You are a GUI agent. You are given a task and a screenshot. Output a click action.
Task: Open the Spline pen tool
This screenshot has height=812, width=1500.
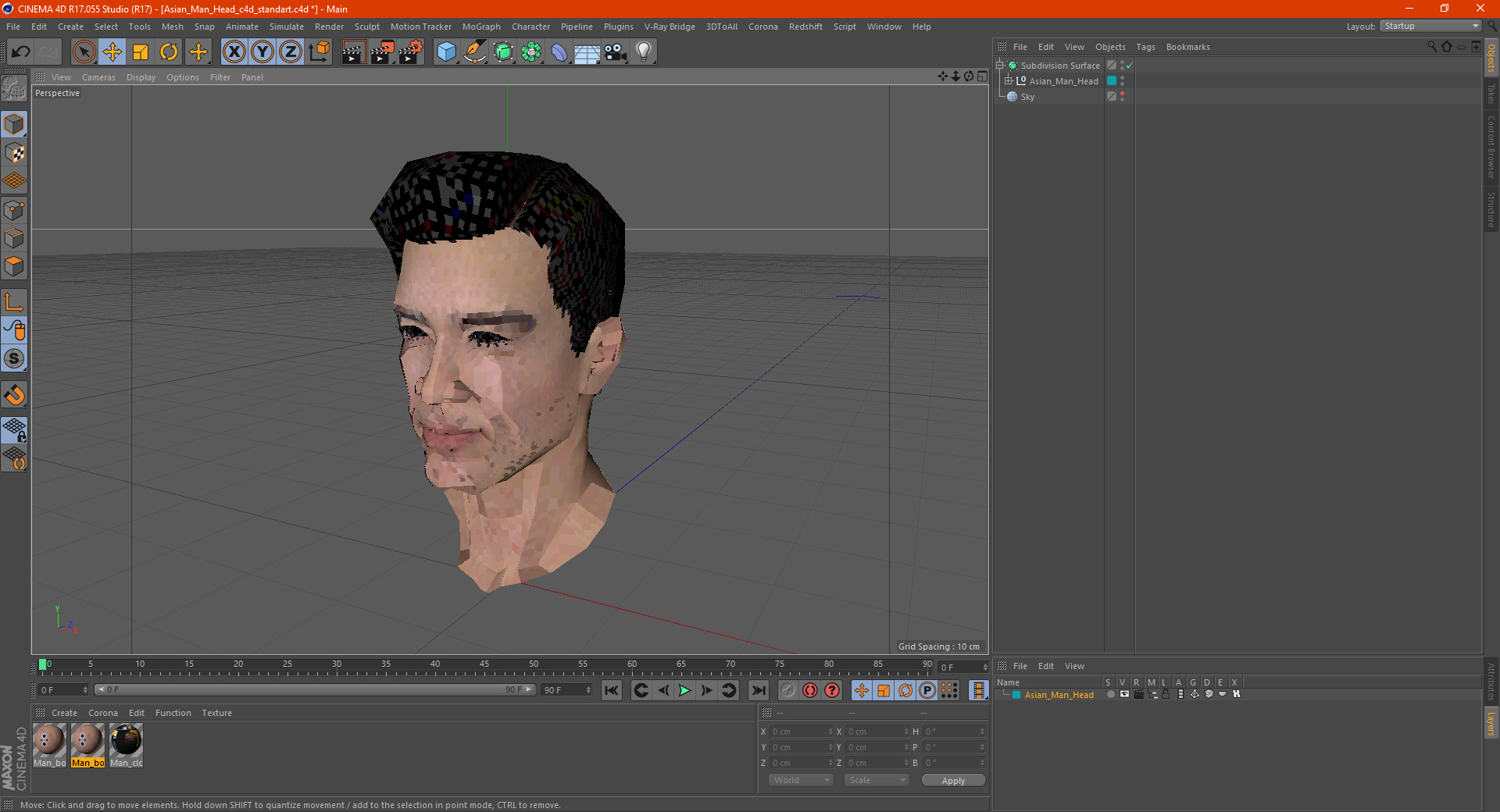475,52
